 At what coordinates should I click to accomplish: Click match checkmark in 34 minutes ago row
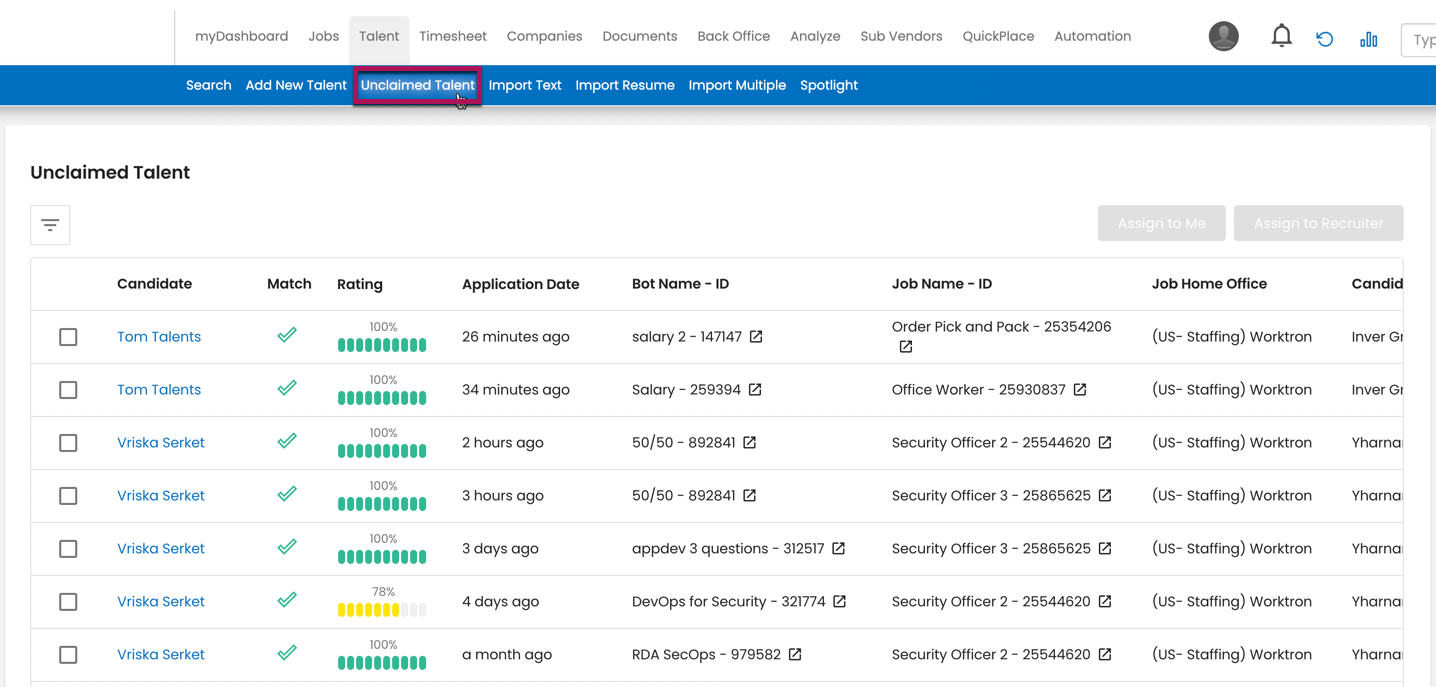click(287, 389)
